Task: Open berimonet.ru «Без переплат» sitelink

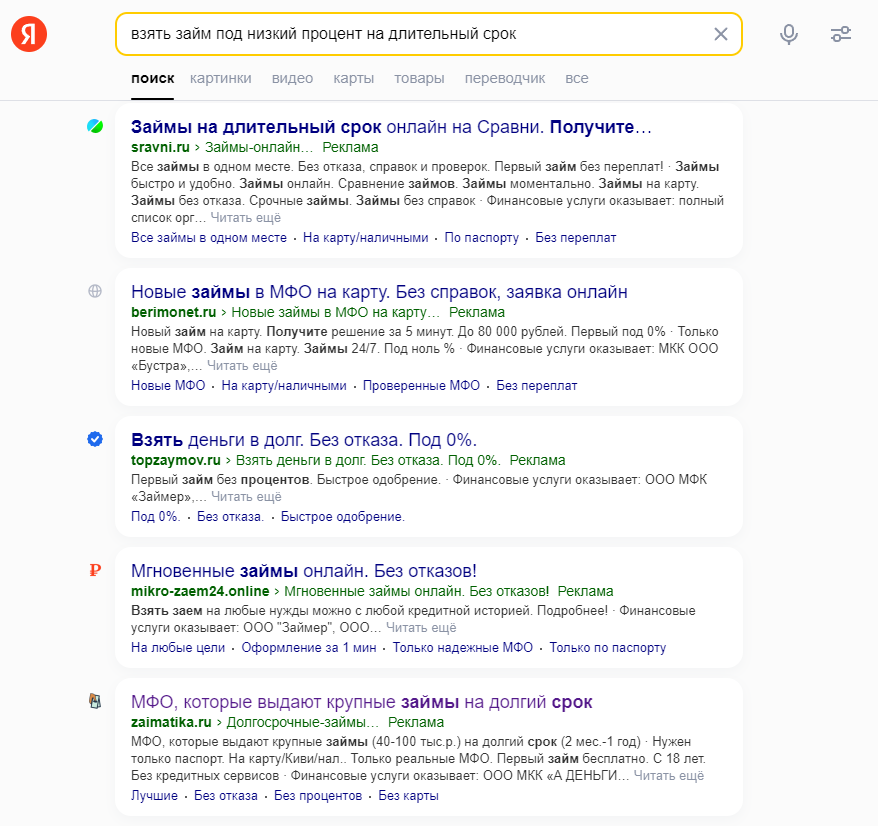Action: coord(536,385)
